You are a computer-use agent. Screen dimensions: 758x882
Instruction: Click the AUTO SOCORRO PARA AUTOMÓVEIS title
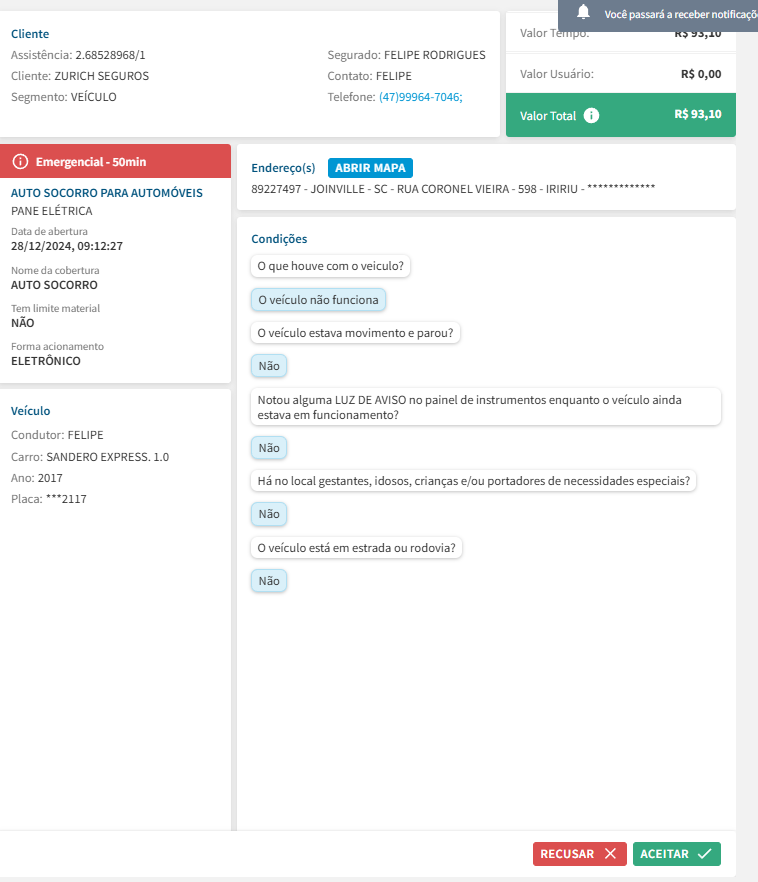coord(107,193)
